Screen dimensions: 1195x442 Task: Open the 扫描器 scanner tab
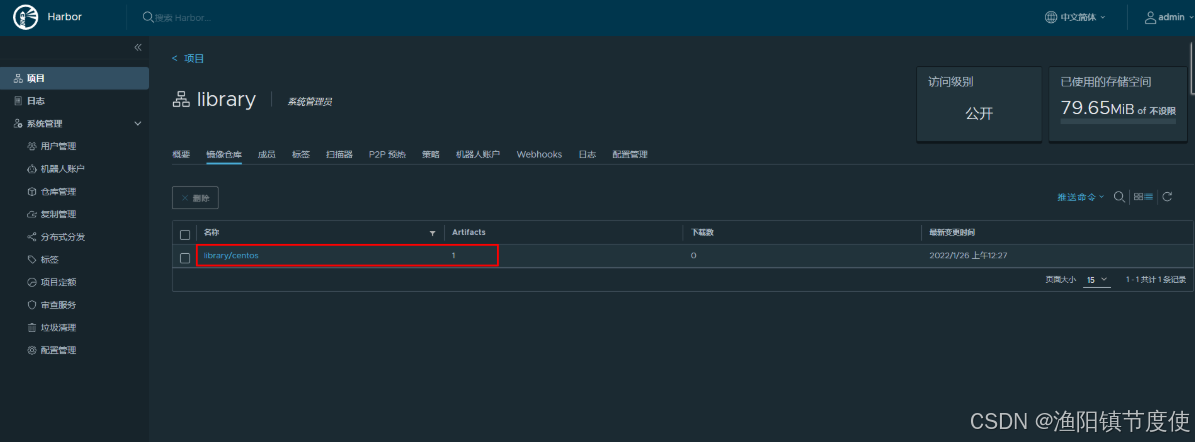click(339, 154)
